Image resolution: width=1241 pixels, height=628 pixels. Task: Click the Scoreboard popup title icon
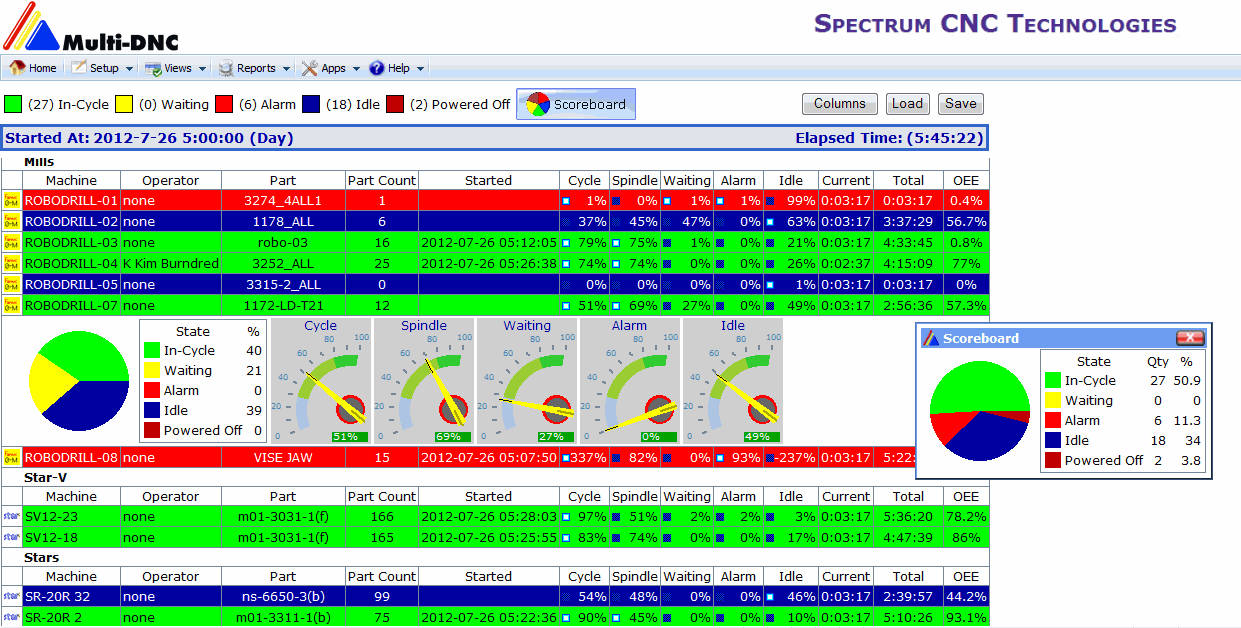(x=931, y=338)
